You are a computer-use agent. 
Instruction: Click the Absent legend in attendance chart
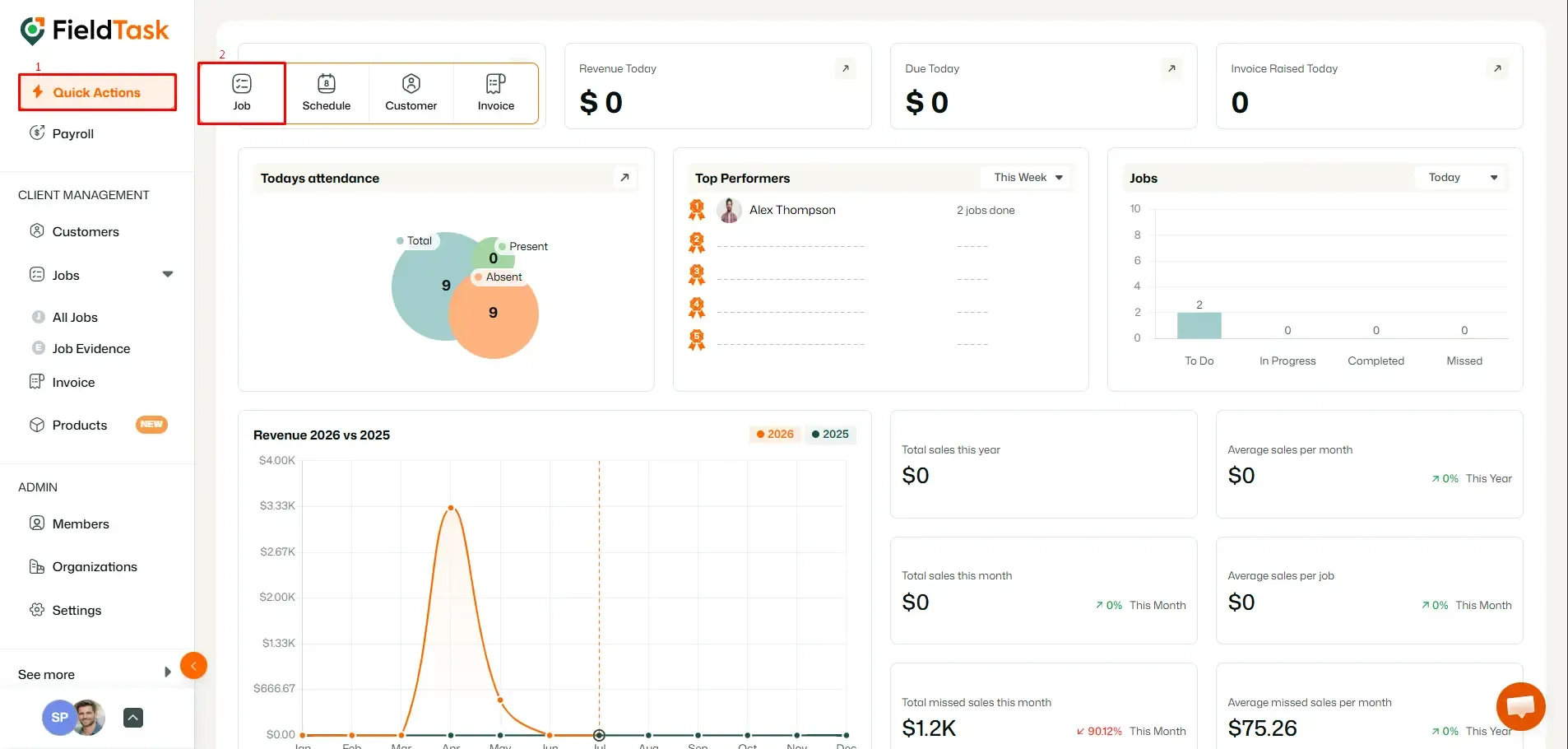click(x=499, y=277)
